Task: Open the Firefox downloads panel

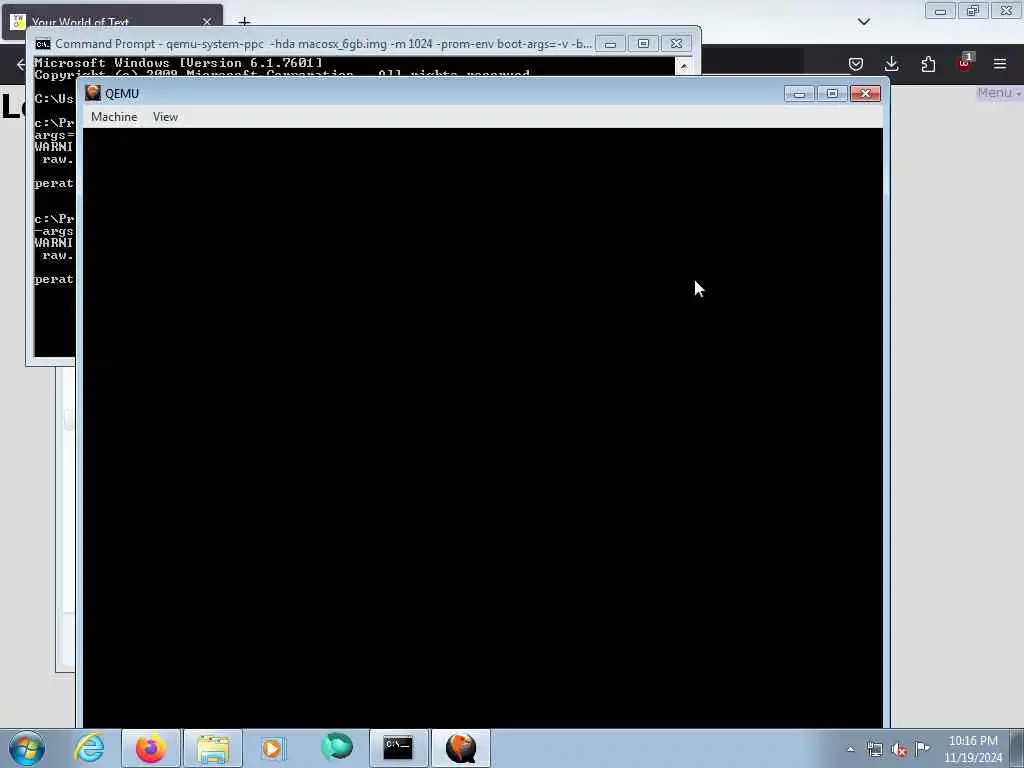Action: click(x=891, y=64)
